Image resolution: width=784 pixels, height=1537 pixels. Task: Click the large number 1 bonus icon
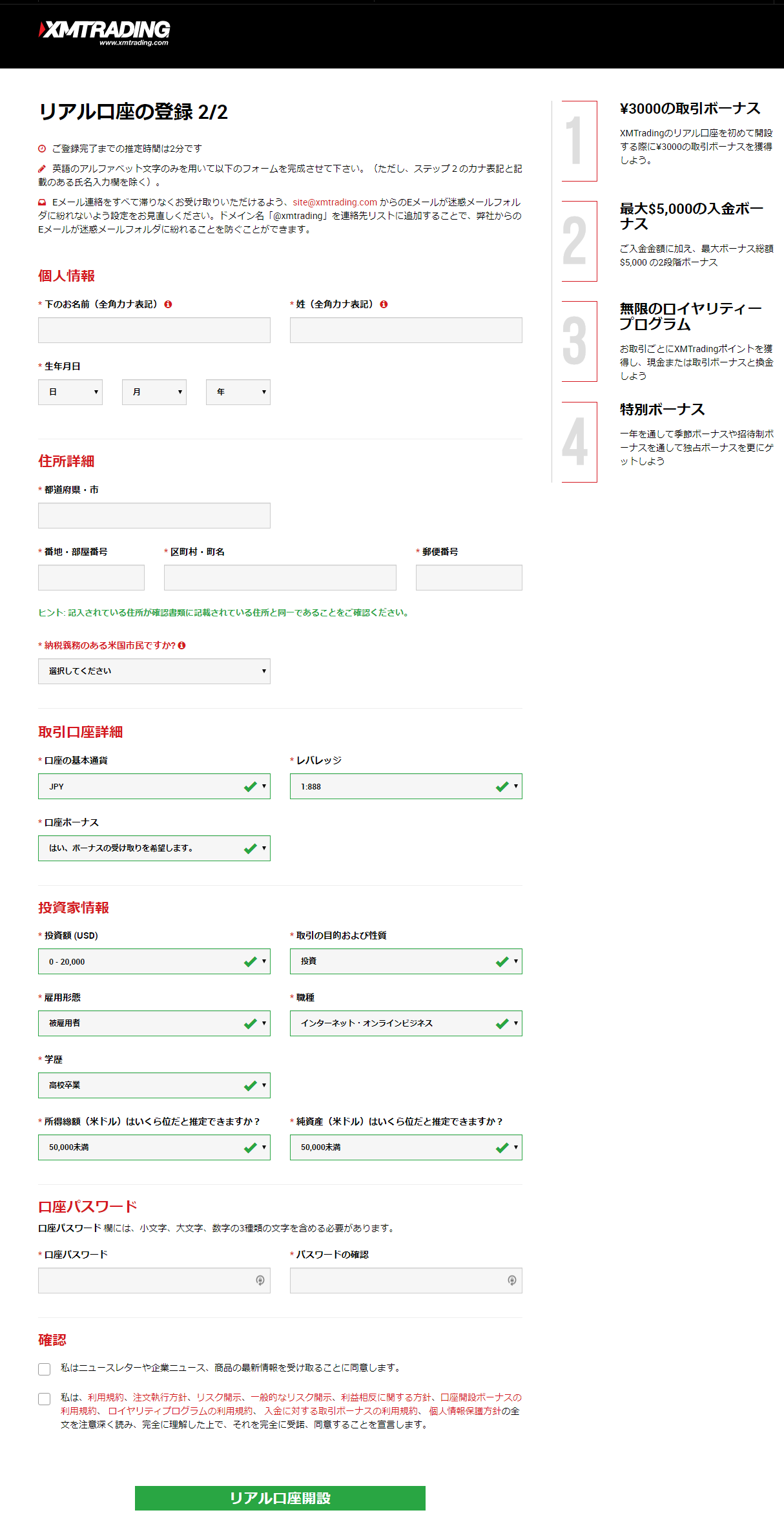[x=579, y=141]
